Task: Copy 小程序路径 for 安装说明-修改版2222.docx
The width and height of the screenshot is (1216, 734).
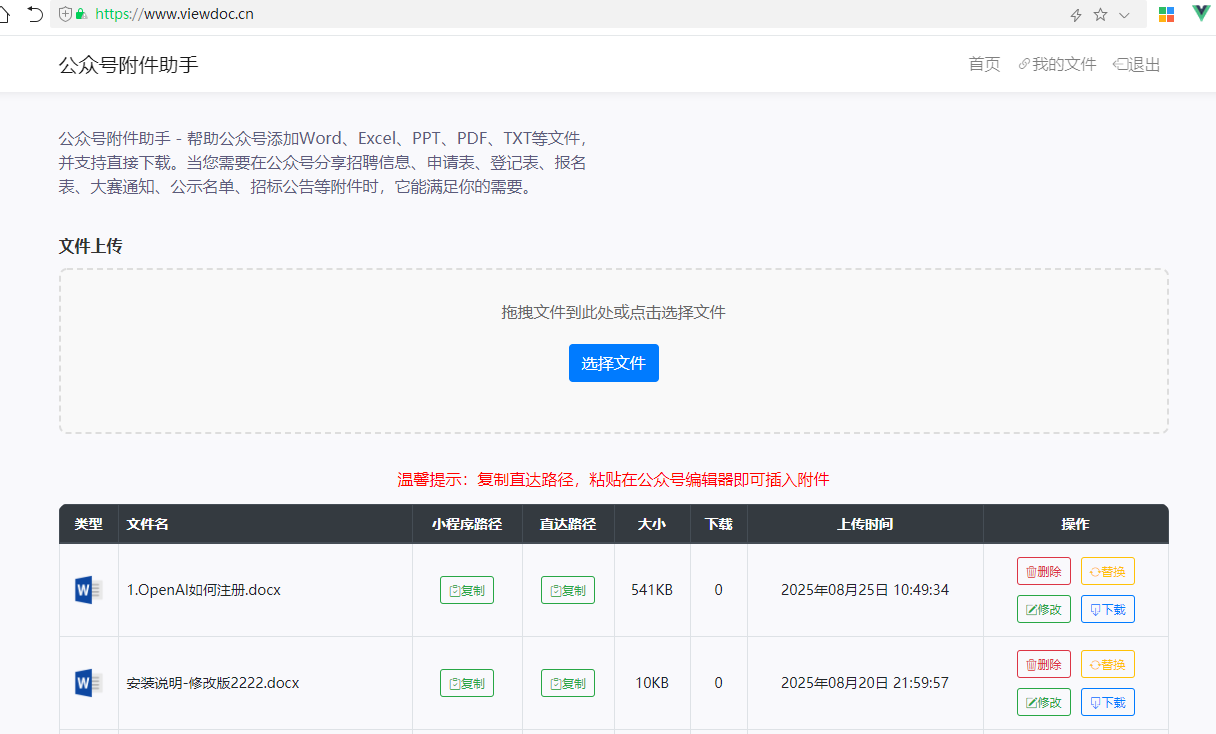Action: [x=467, y=683]
